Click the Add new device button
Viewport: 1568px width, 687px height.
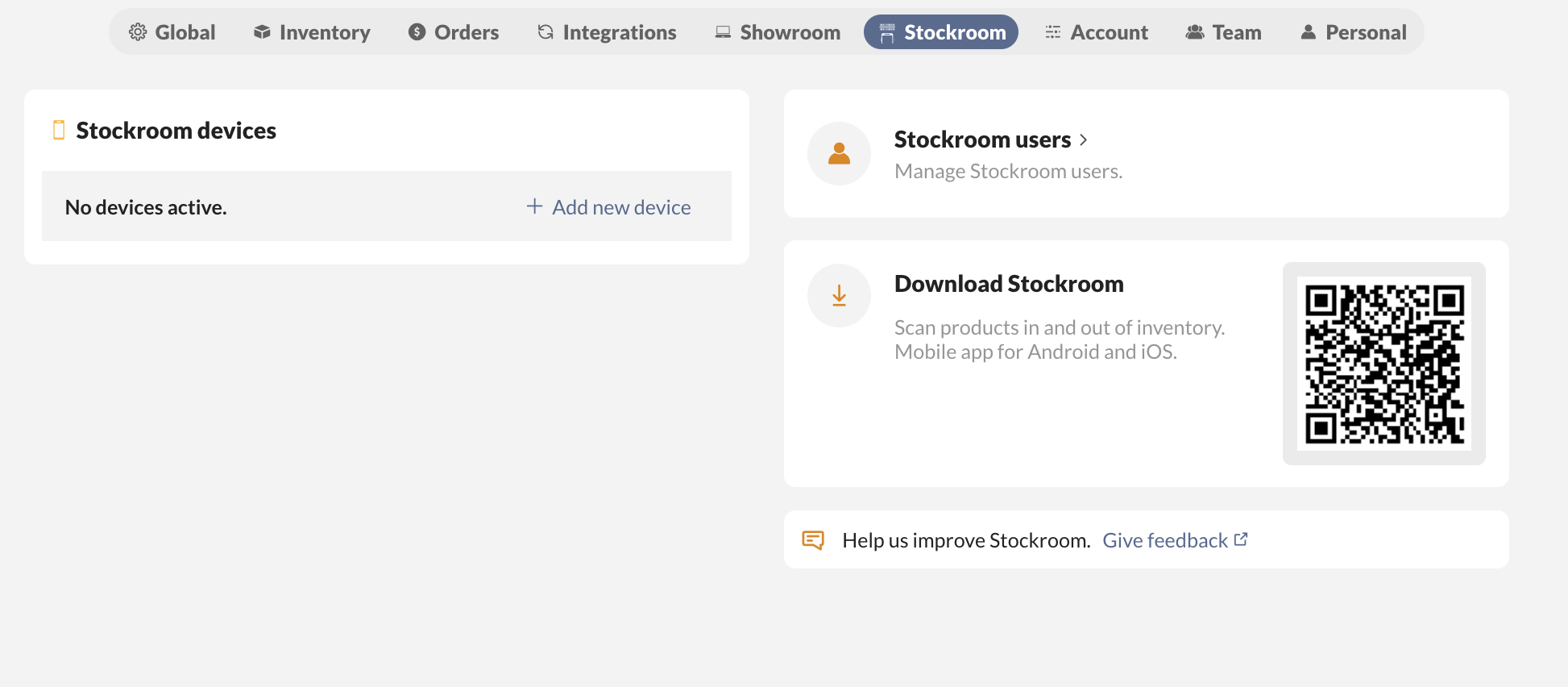620,206
